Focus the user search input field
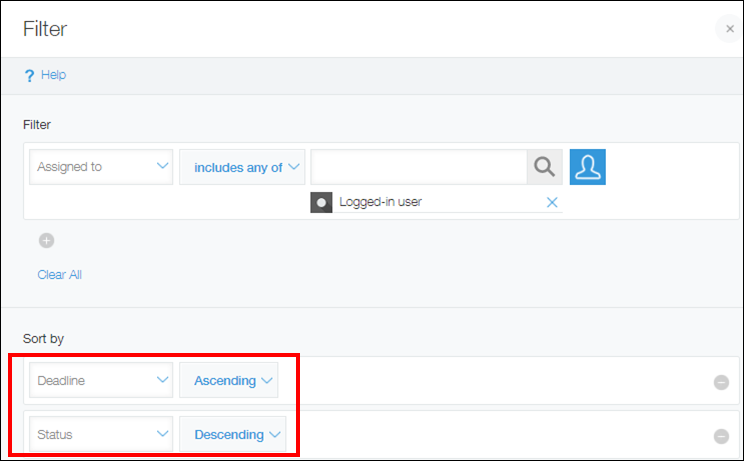This screenshot has width=744, height=461. click(418, 167)
